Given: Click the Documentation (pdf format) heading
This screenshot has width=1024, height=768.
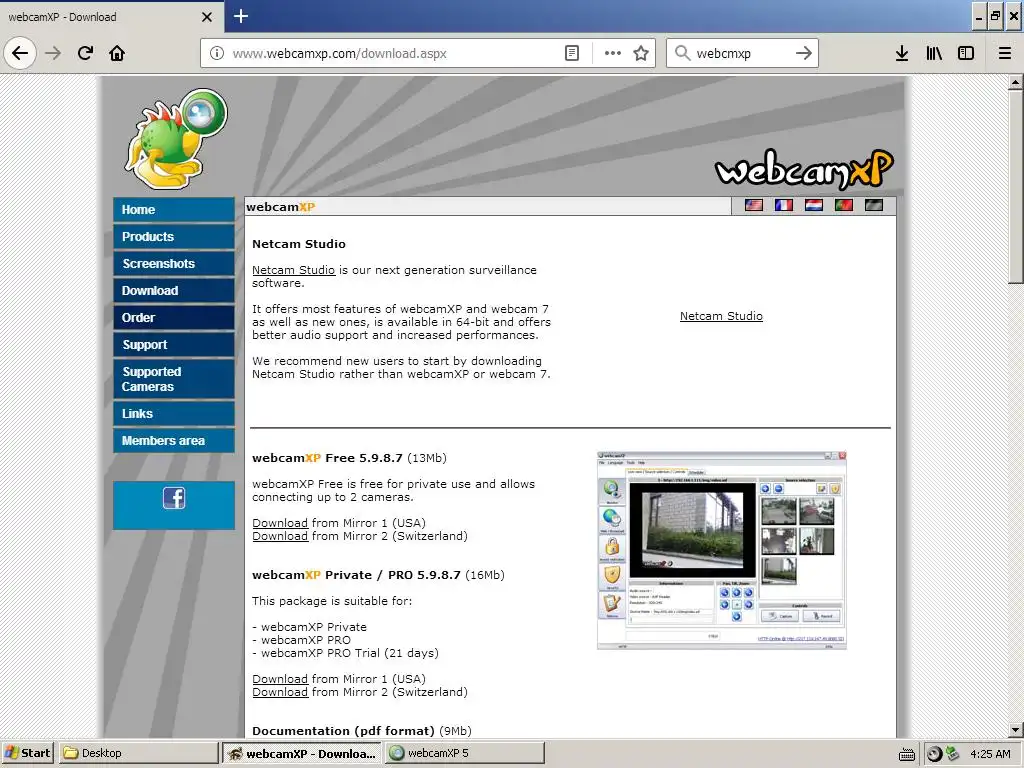Looking at the screenshot, I should coord(343,731).
